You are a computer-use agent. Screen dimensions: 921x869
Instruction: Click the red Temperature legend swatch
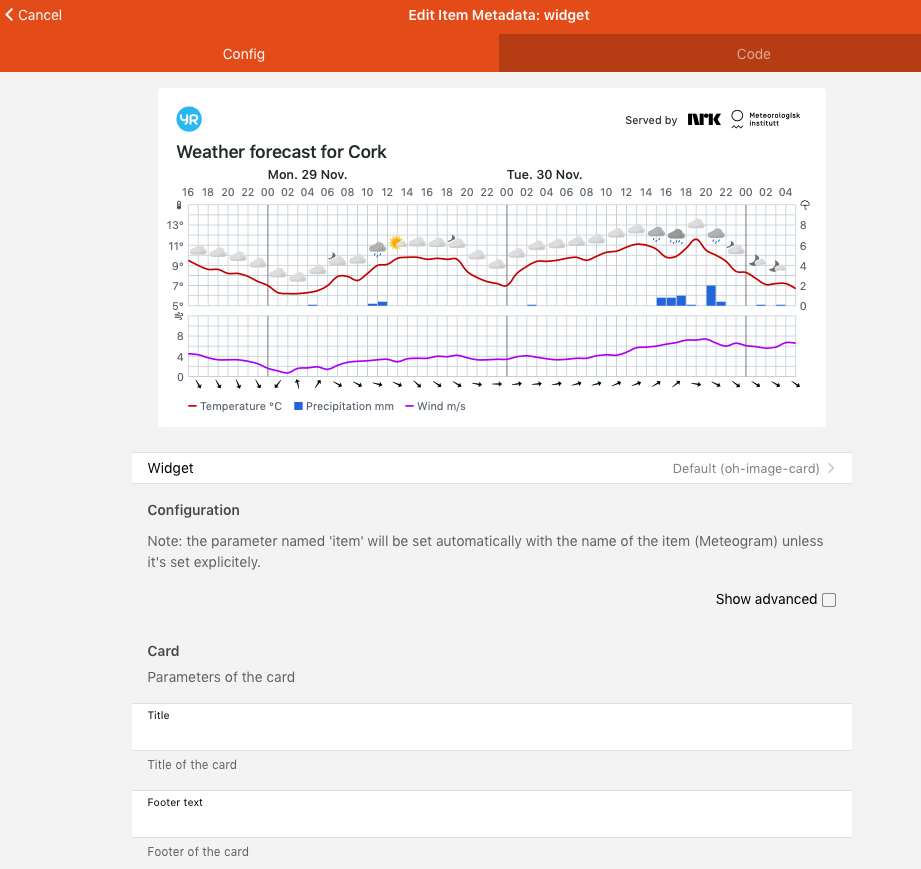click(193, 407)
